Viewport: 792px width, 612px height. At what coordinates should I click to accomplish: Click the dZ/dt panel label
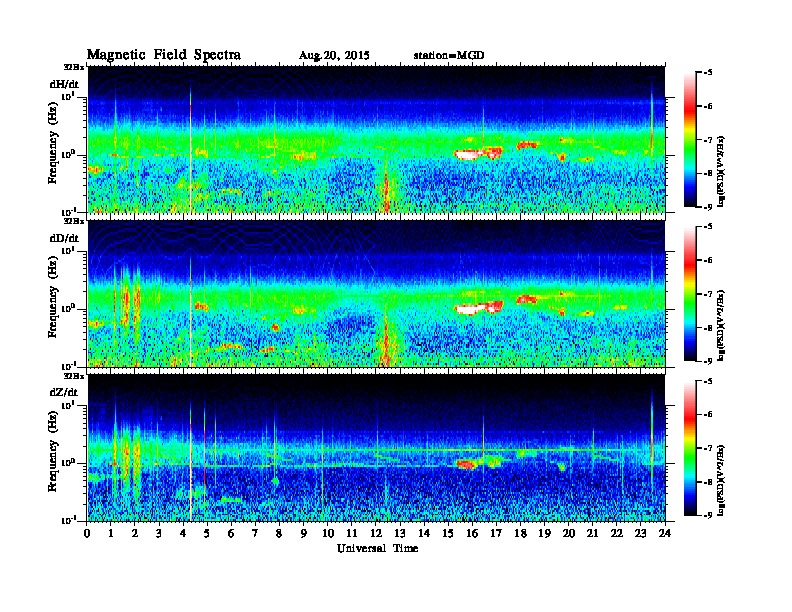click(x=64, y=392)
